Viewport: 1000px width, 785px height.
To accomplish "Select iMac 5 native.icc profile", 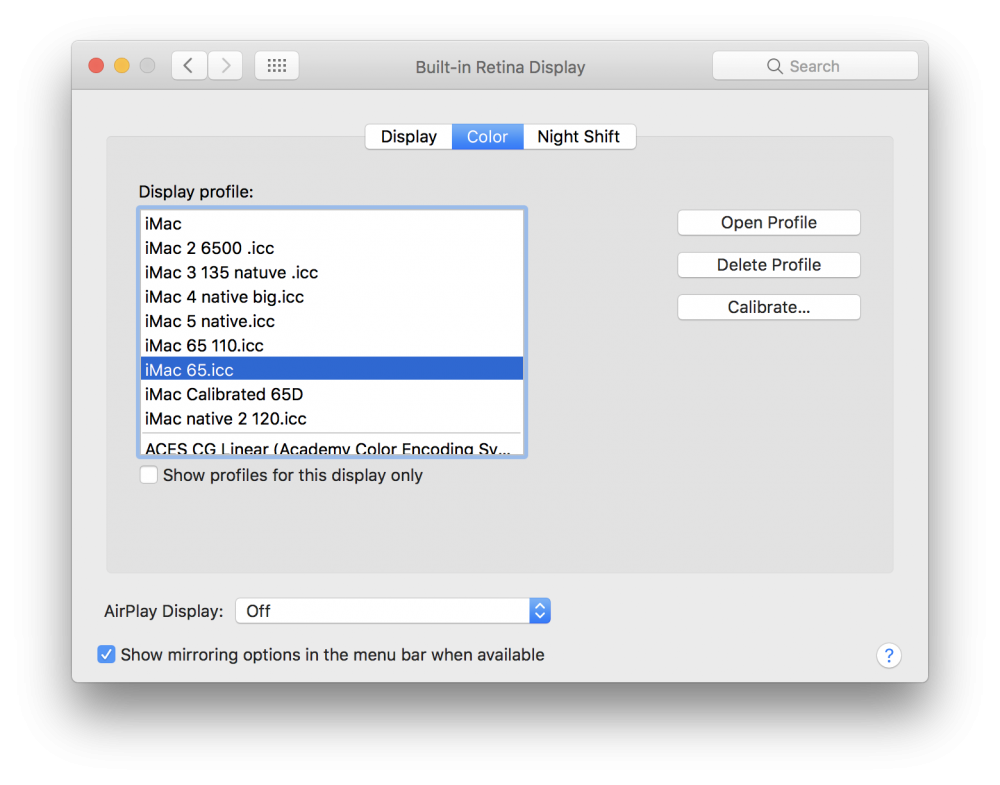I will pyautogui.click(x=332, y=321).
